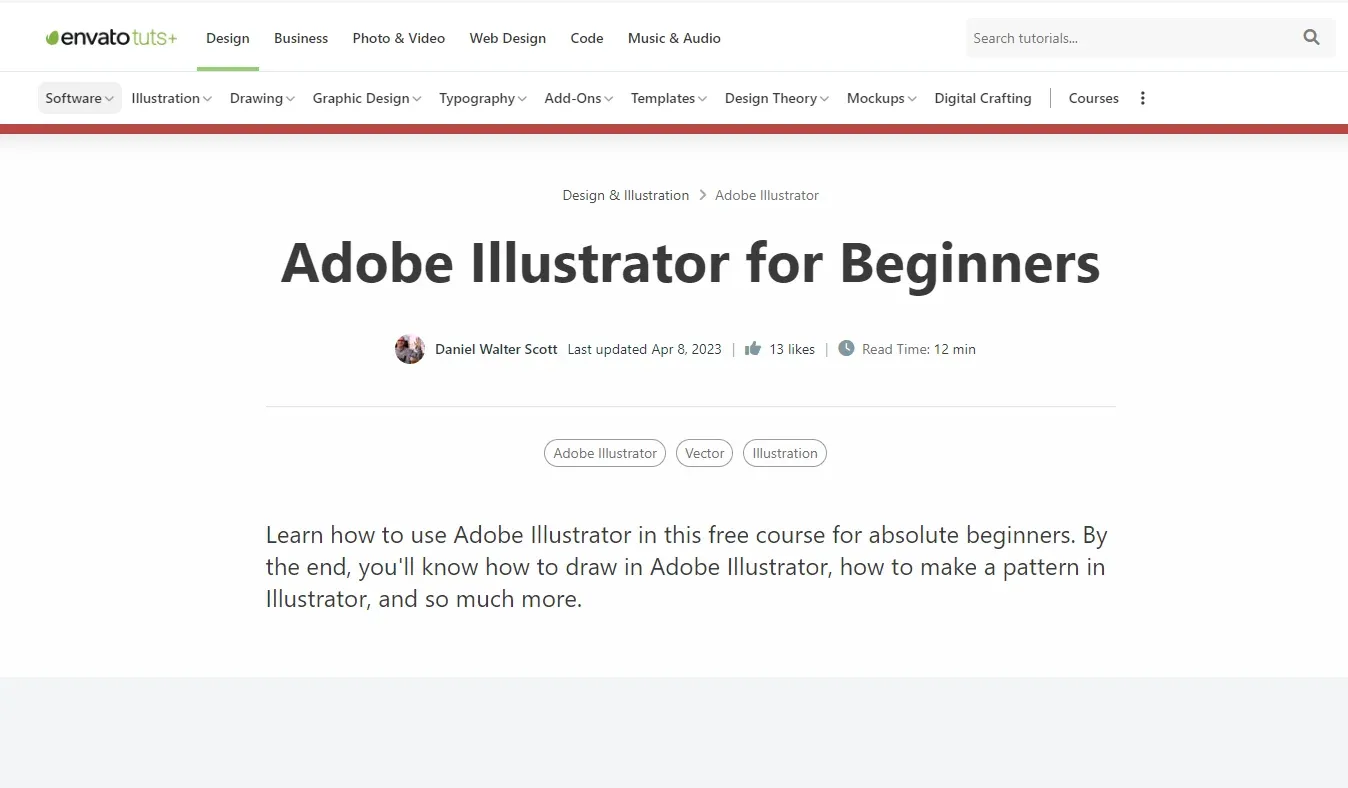1348x788 pixels.
Task: Expand the Typography dropdown
Action: [483, 98]
